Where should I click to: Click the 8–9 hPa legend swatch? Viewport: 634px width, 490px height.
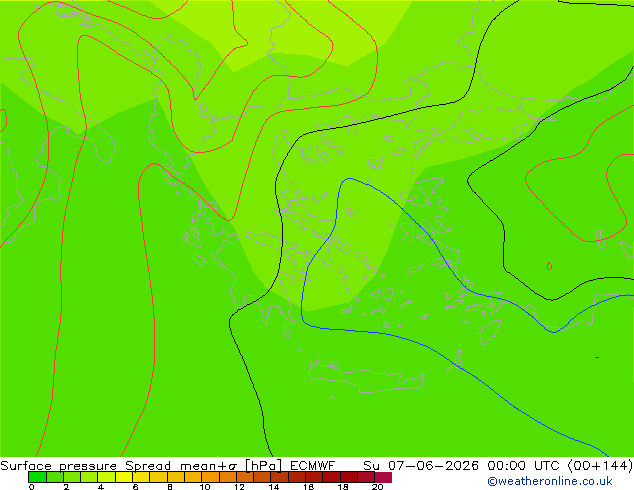[x=176, y=477]
